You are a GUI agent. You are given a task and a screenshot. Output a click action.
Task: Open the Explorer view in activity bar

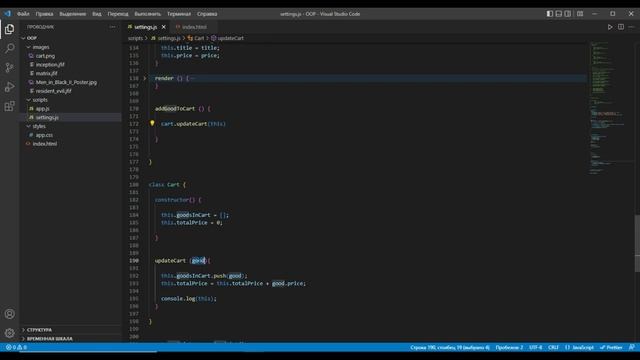(x=9, y=29)
